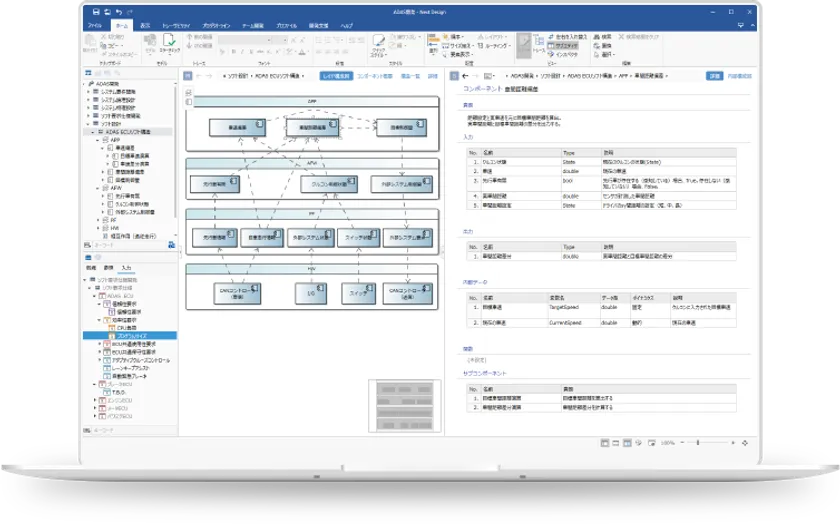Image resolution: width=840 pixels, height=524 pixels.
Task: Click the blue 詳細 button in the right pane
Action: point(714,75)
